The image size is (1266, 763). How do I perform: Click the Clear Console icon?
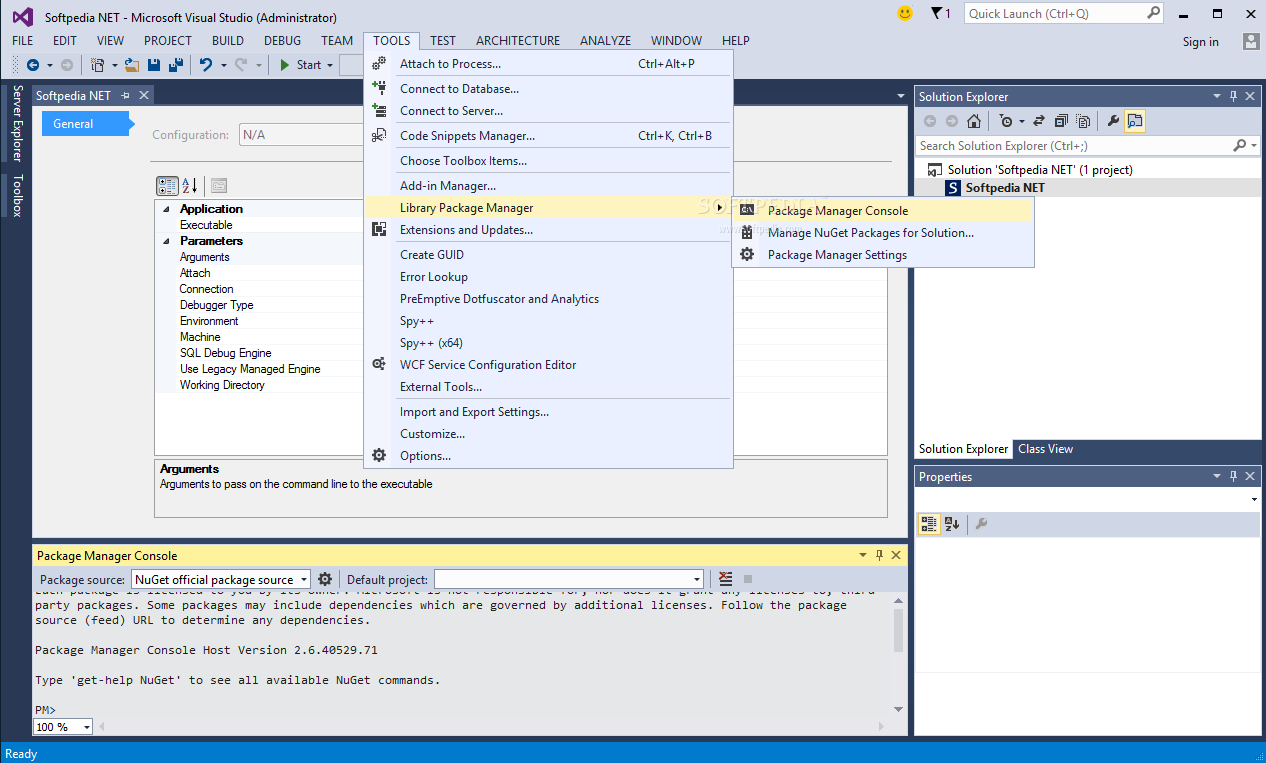pyautogui.click(x=725, y=579)
